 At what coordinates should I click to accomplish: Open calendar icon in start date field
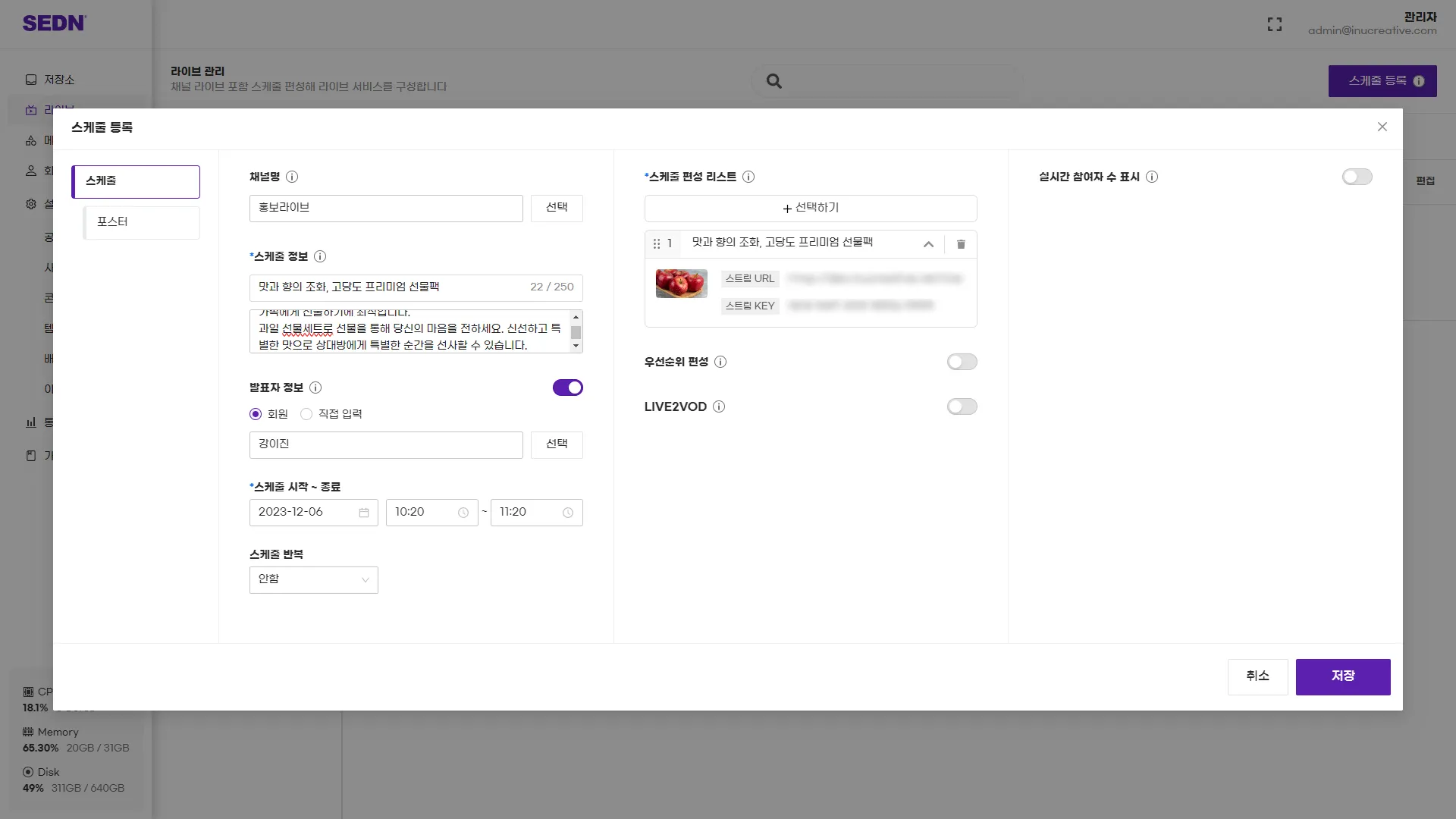click(x=364, y=513)
